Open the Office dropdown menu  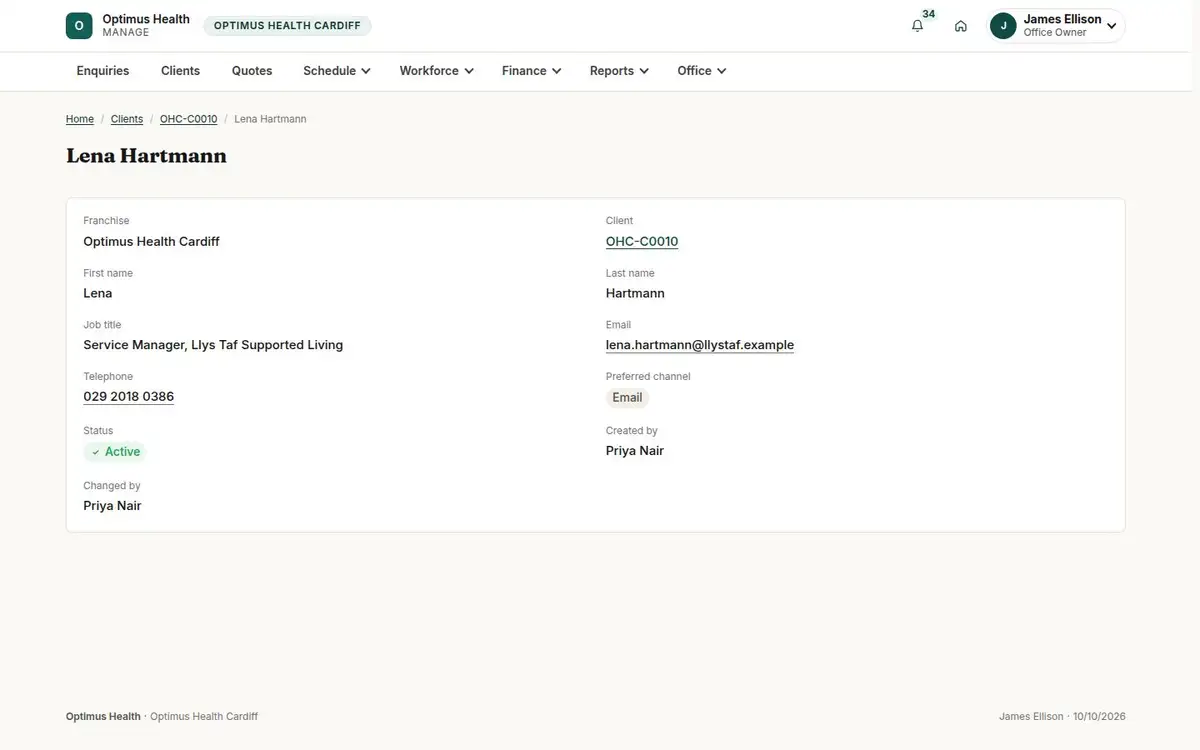(x=702, y=71)
